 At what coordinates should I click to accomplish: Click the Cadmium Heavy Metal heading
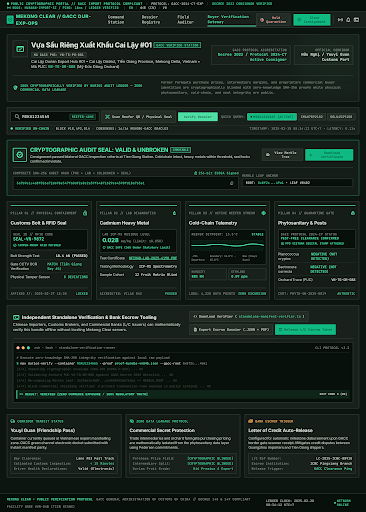pos(124,223)
